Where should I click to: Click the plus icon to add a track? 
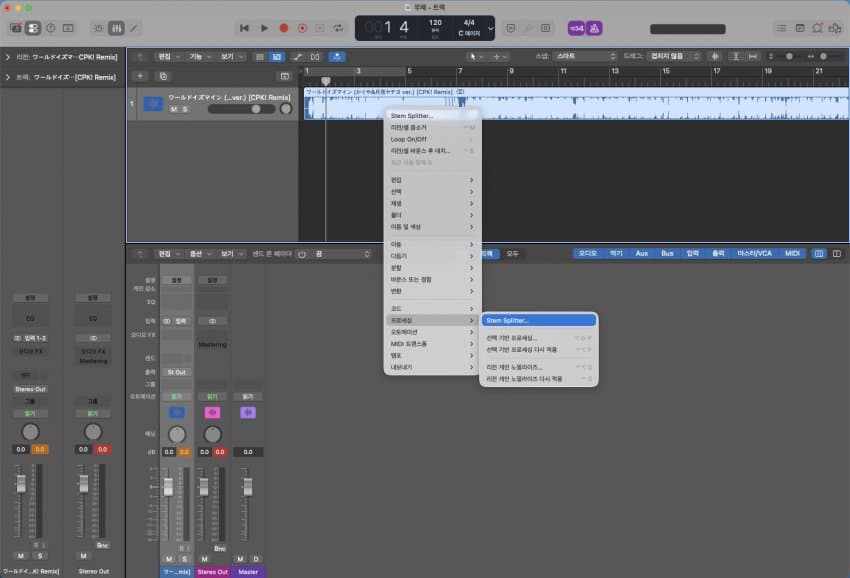pyautogui.click(x=140, y=76)
